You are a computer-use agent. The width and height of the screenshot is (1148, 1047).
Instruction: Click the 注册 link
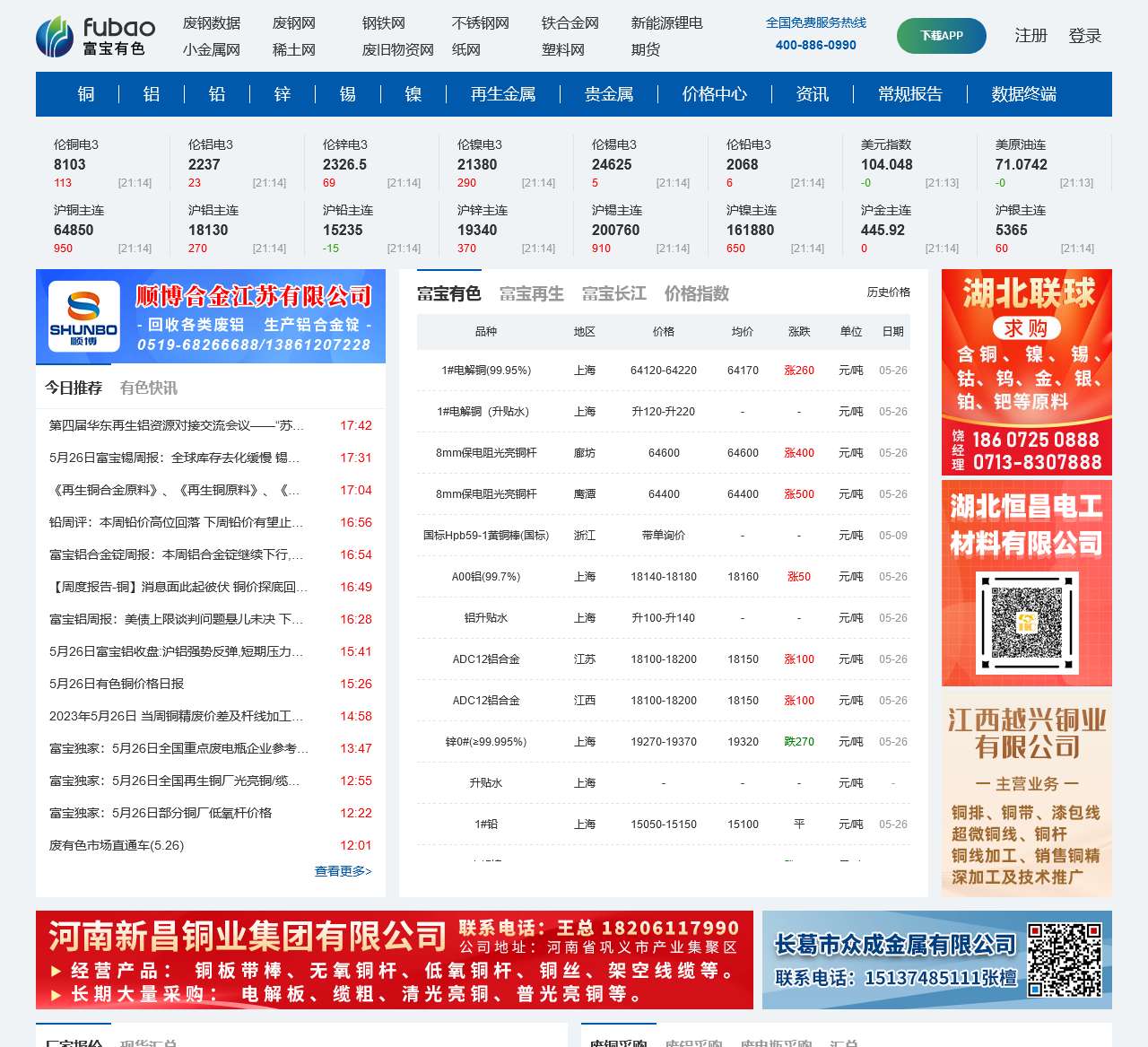(1031, 36)
